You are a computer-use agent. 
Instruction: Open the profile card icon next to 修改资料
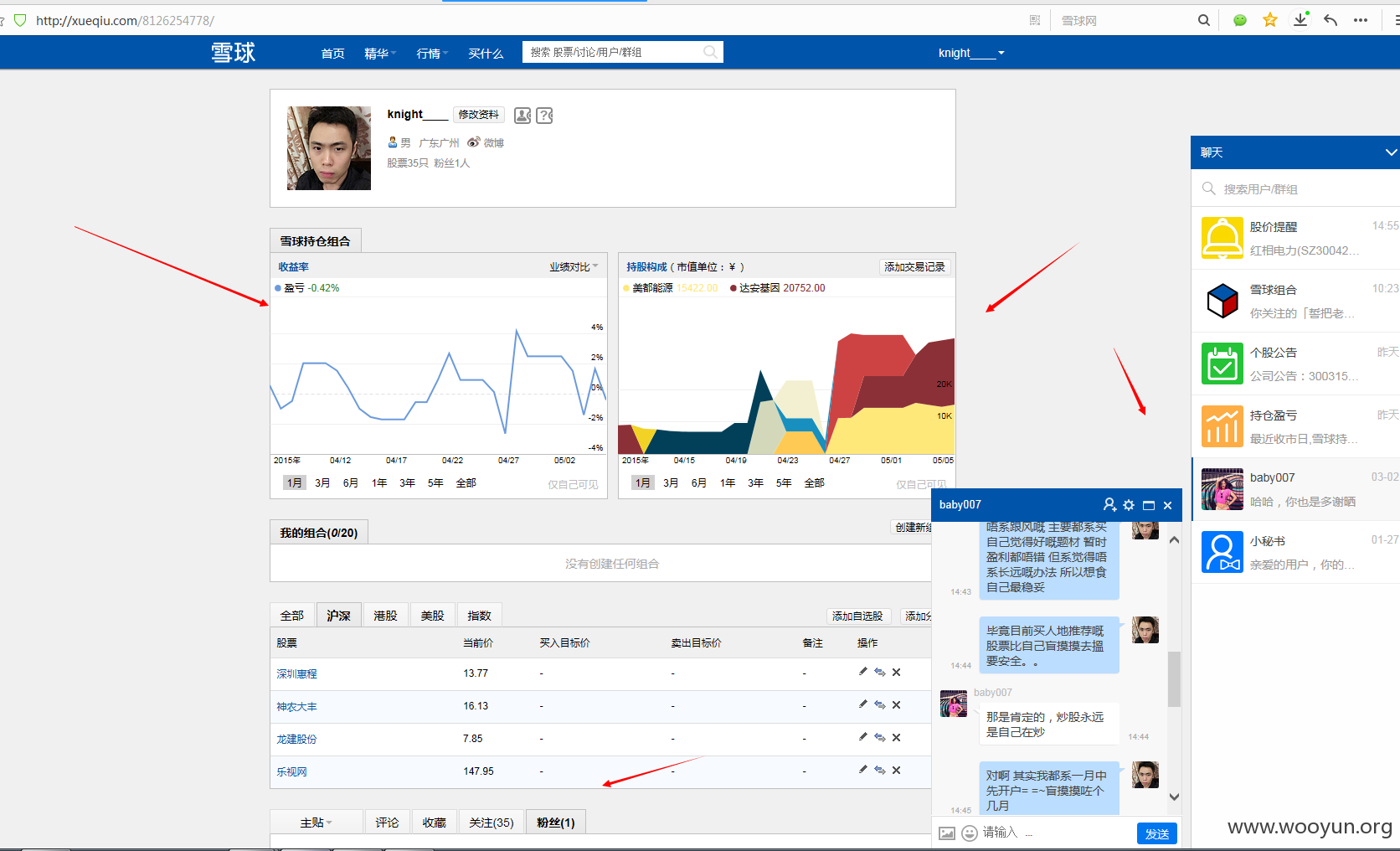click(x=522, y=116)
